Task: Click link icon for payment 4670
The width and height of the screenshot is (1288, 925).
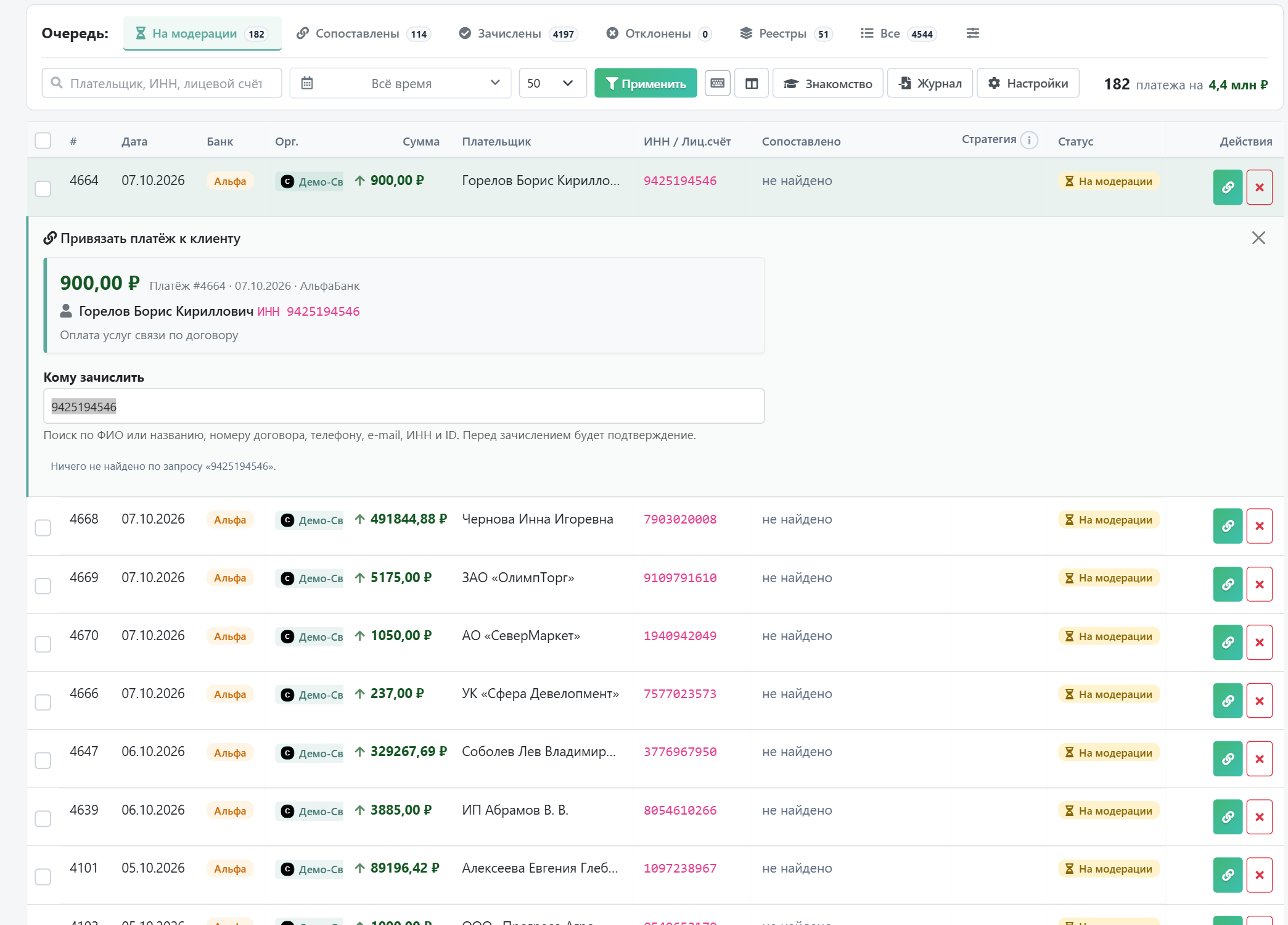Action: coord(1228,643)
